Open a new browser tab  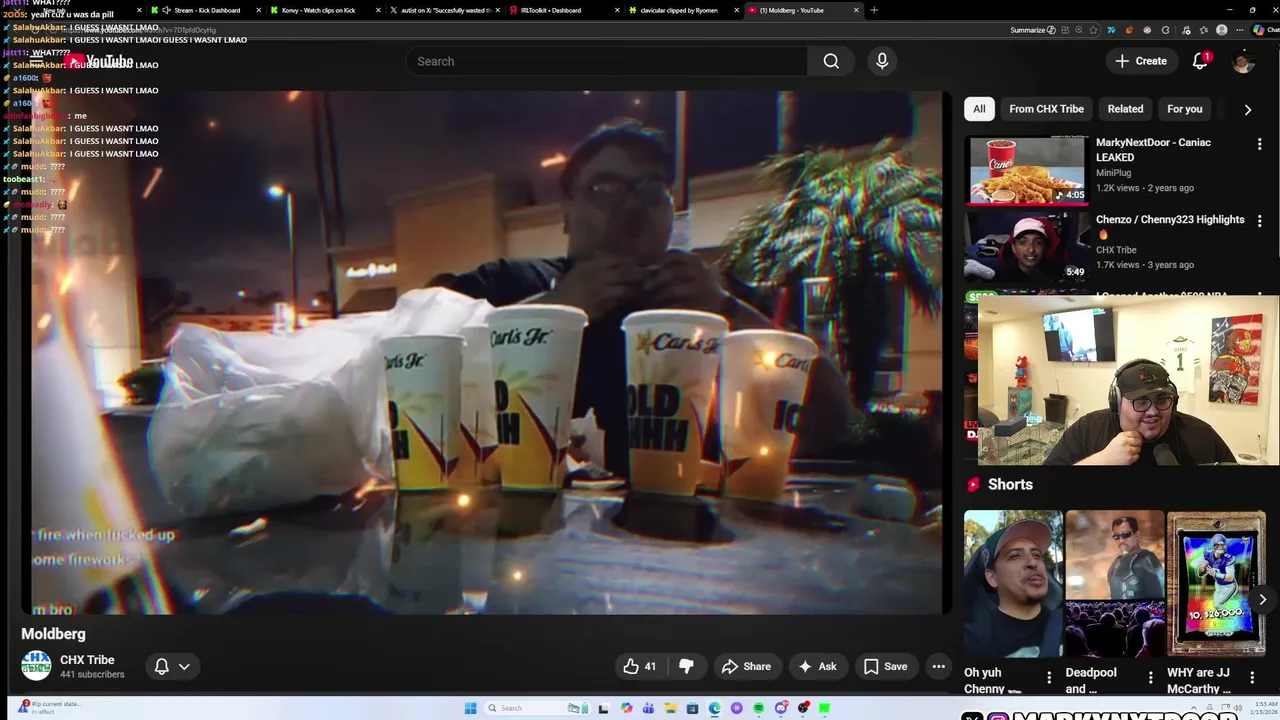pyautogui.click(x=874, y=10)
